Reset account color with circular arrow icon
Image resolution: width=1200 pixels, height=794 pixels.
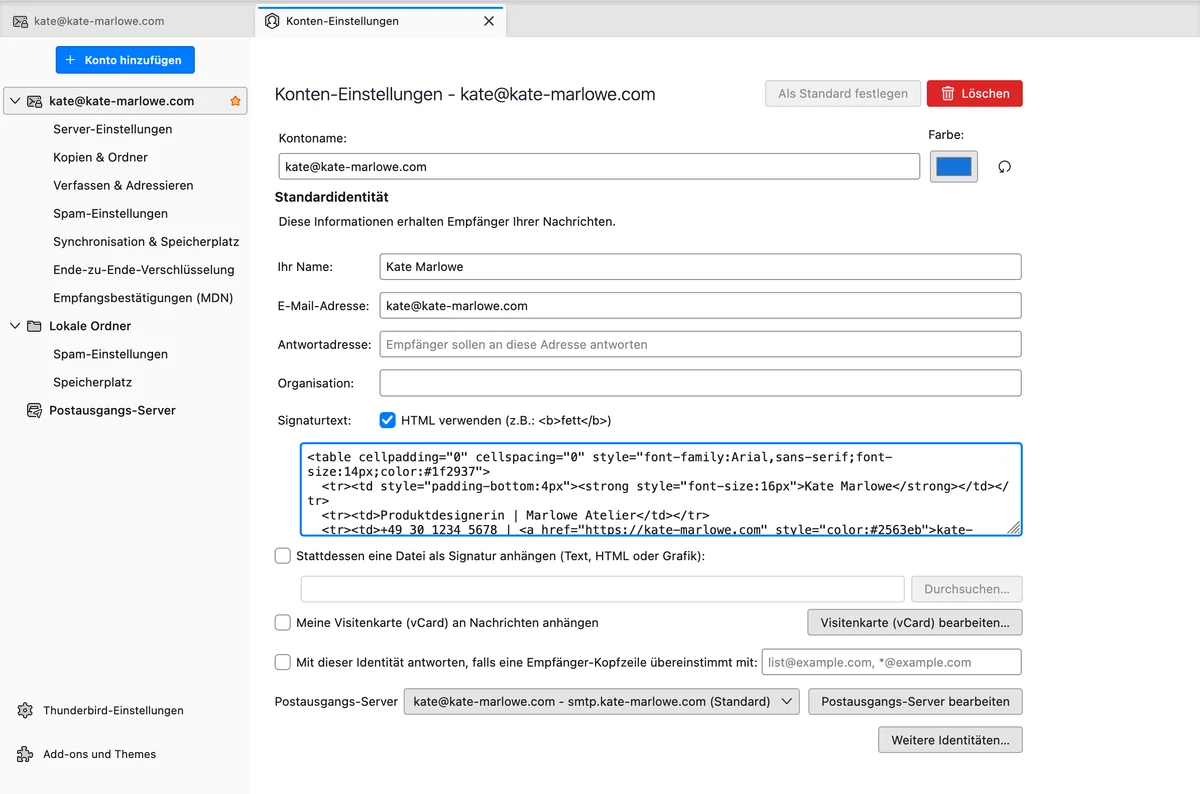(1005, 167)
